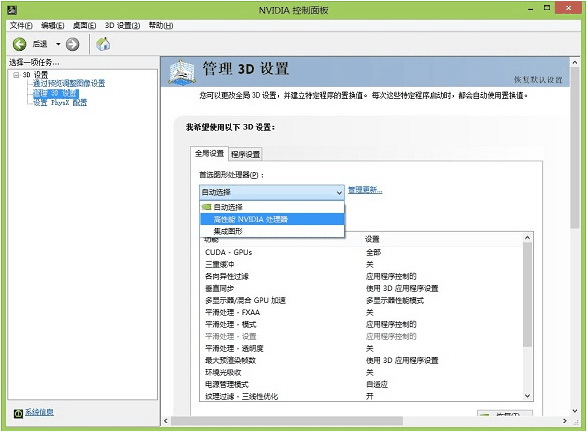
Task: Open the 桌面(E) menu
Action: point(84,25)
